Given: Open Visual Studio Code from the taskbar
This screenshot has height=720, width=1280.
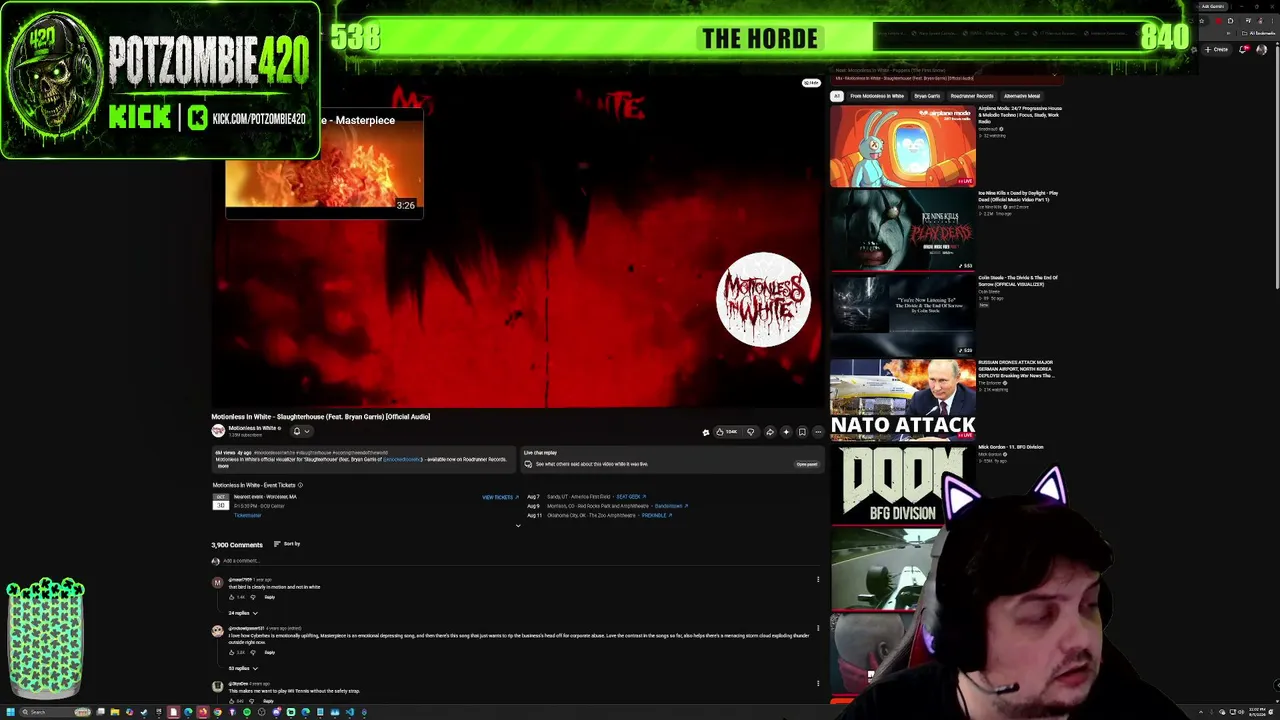Looking at the screenshot, I should click(x=349, y=712).
